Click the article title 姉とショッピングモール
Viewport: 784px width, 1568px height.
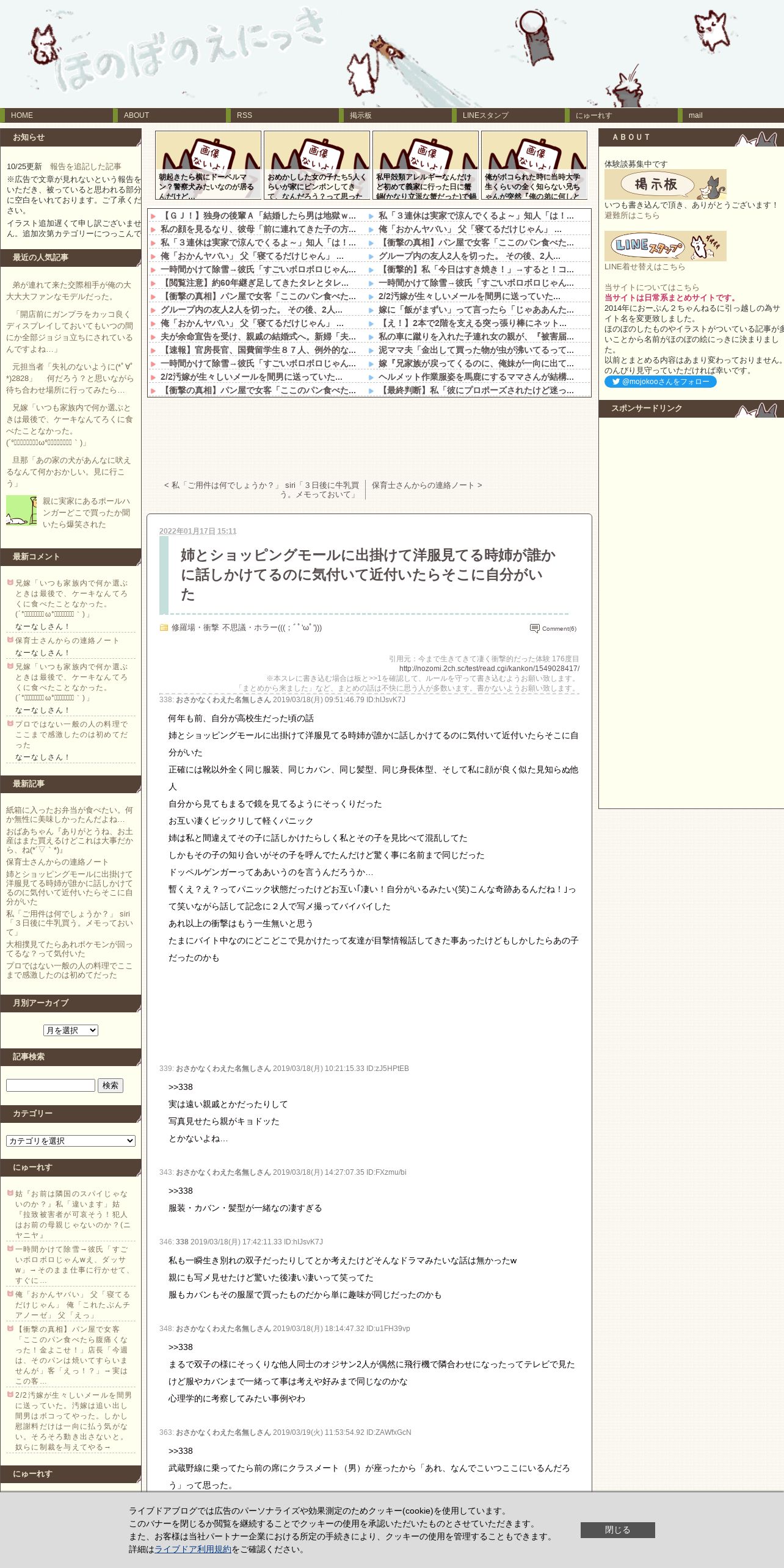[x=368, y=575]
